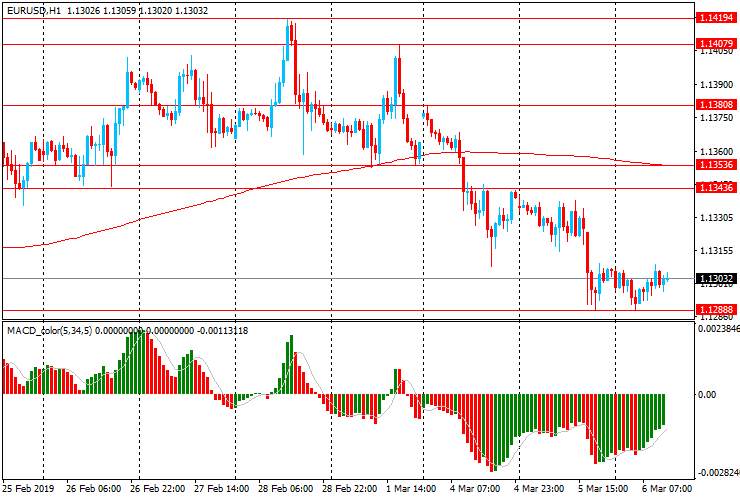This screenshot has width=740, height=500.
Task: Click the MACD 0.00 zero-level axis label
Action: (707, 395)
